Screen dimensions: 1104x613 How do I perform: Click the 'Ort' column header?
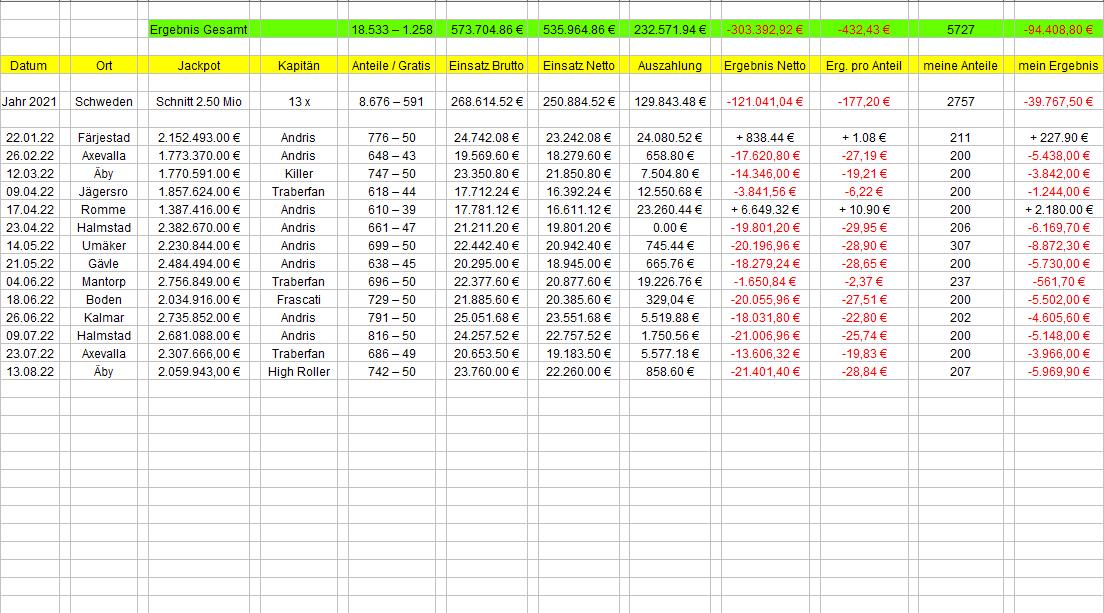(x=104, y=65)
